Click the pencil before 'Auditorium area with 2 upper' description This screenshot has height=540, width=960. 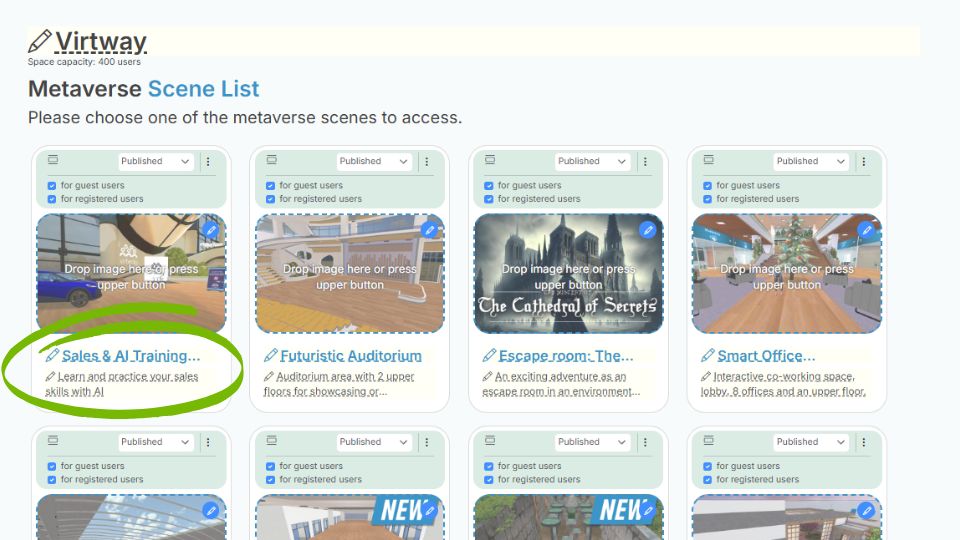click(x=269, y=377)
